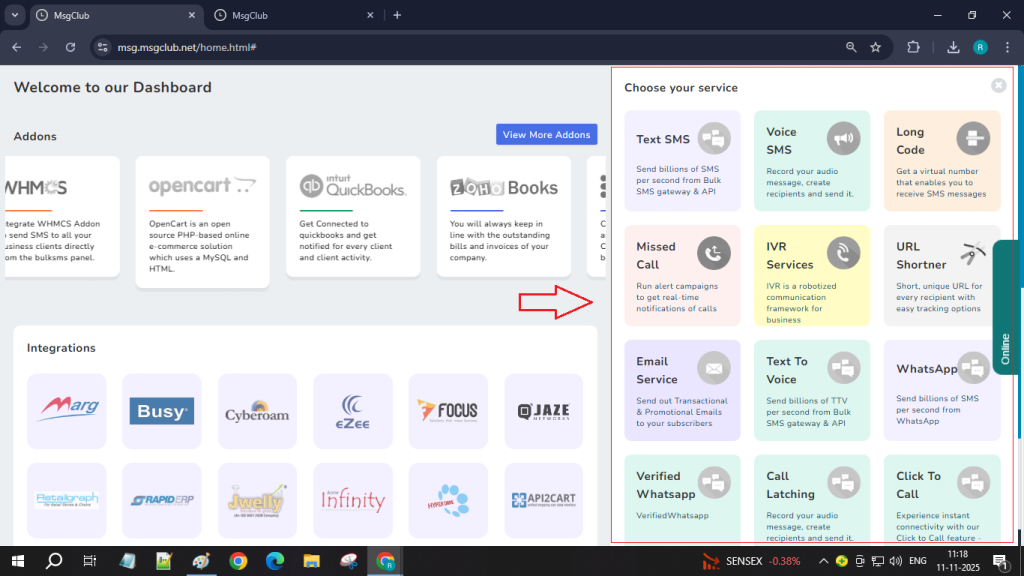The width and height of the screenshot is (1024, 576).
Task: Open the Zoho Books addon card
Action: coord(503,215)
